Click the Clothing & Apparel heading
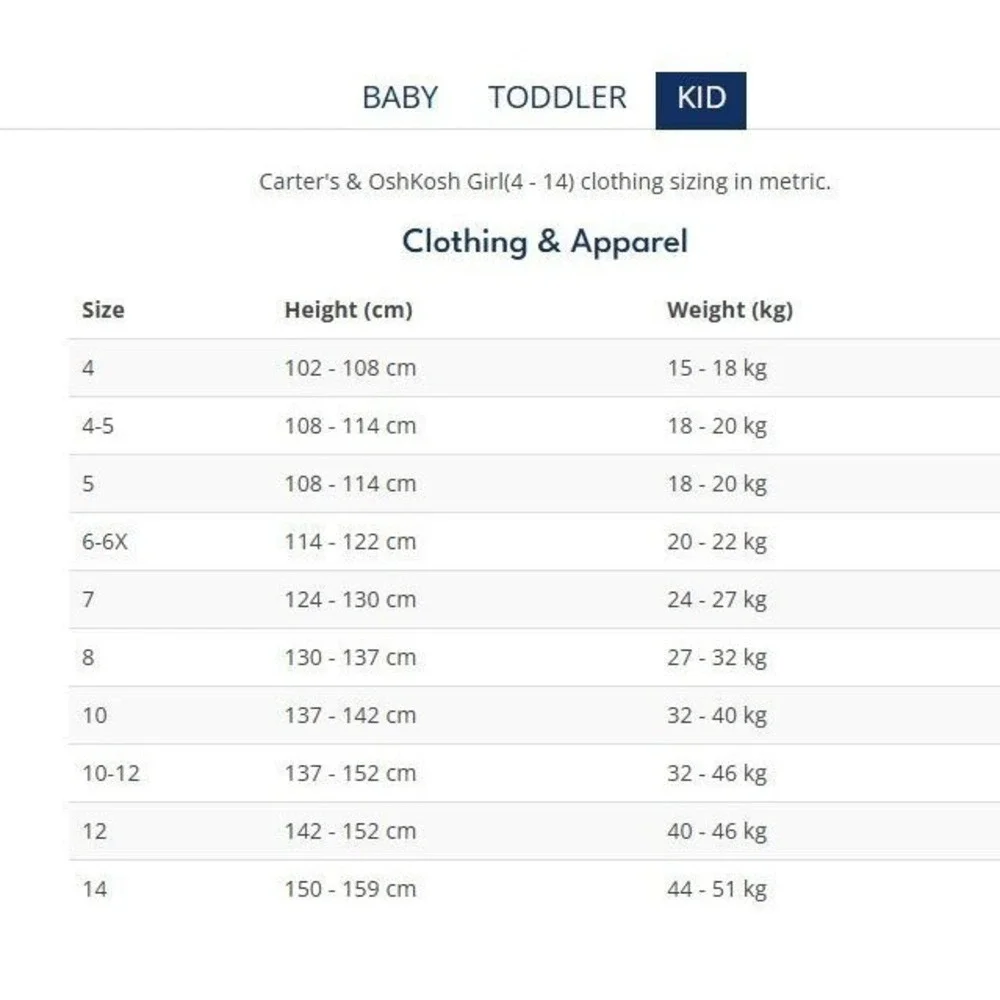 [x=545, y=242]
